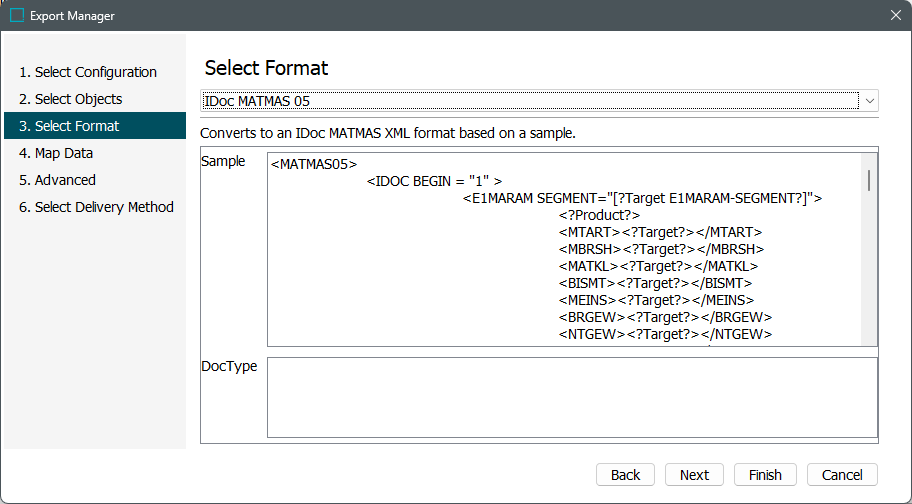Go to step 1 Select Configuration
This screenshot has height=504, width=912.
88,72
